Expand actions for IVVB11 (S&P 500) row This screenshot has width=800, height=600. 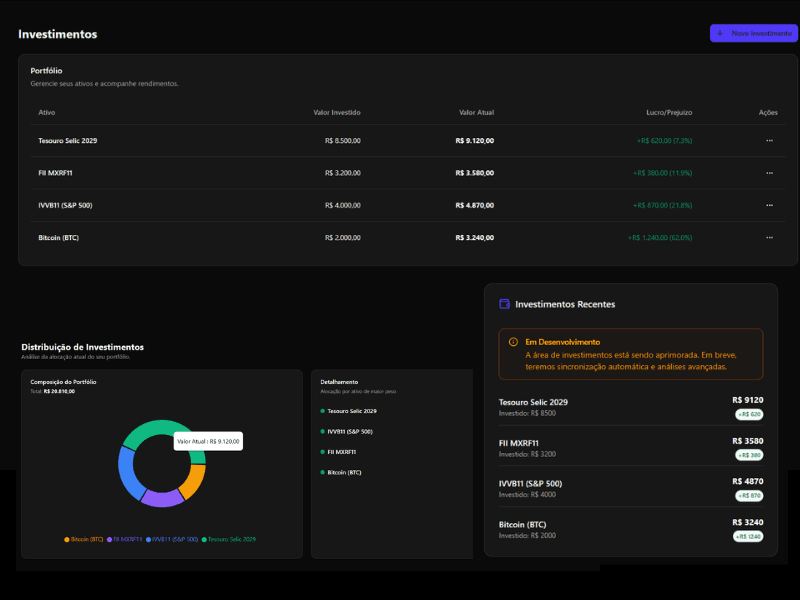(769, 205)
